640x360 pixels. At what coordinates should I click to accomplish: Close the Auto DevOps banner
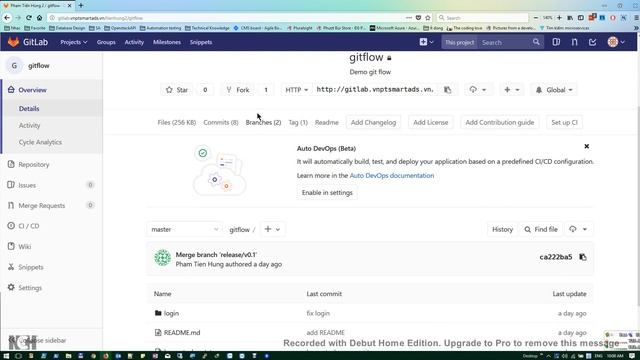[587, 146]
